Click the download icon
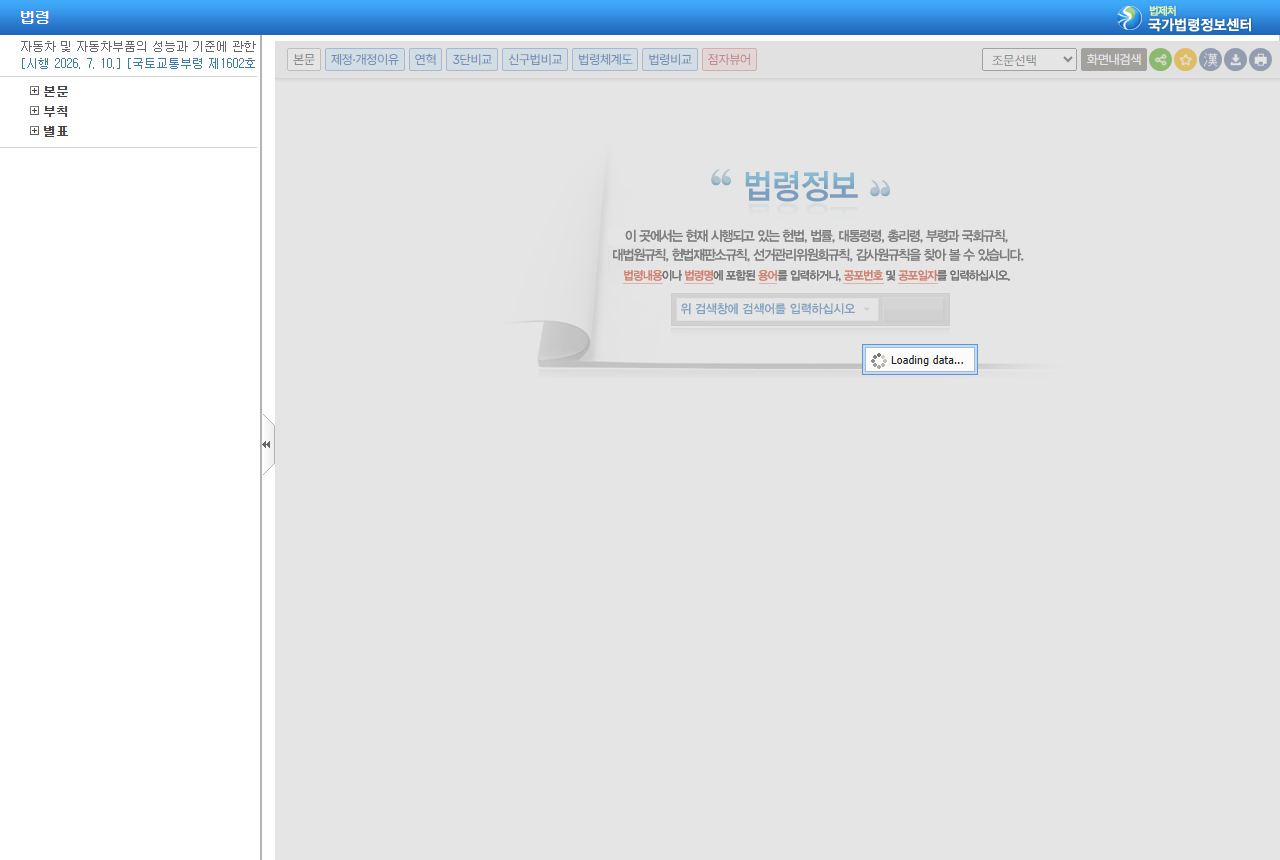The image size is (1280, 860). (x=1235, y=59)
